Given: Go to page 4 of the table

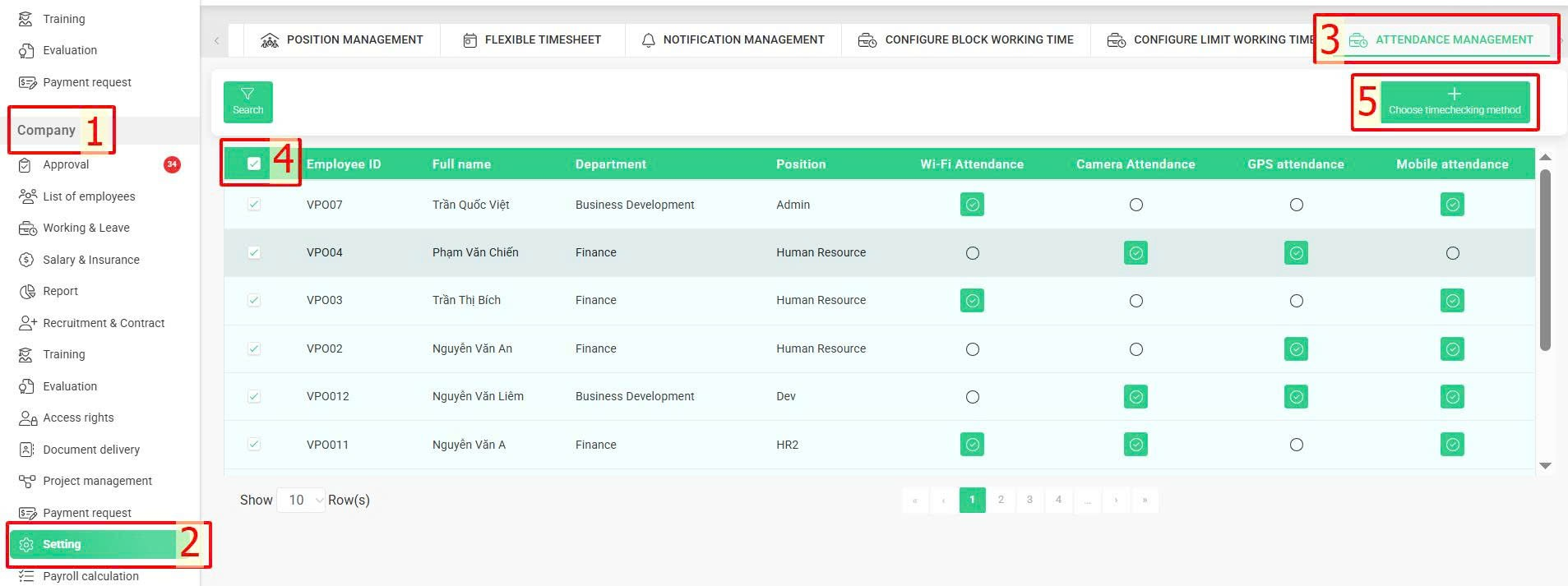Looking at the screenshot, I should [x=1058, y=500].
